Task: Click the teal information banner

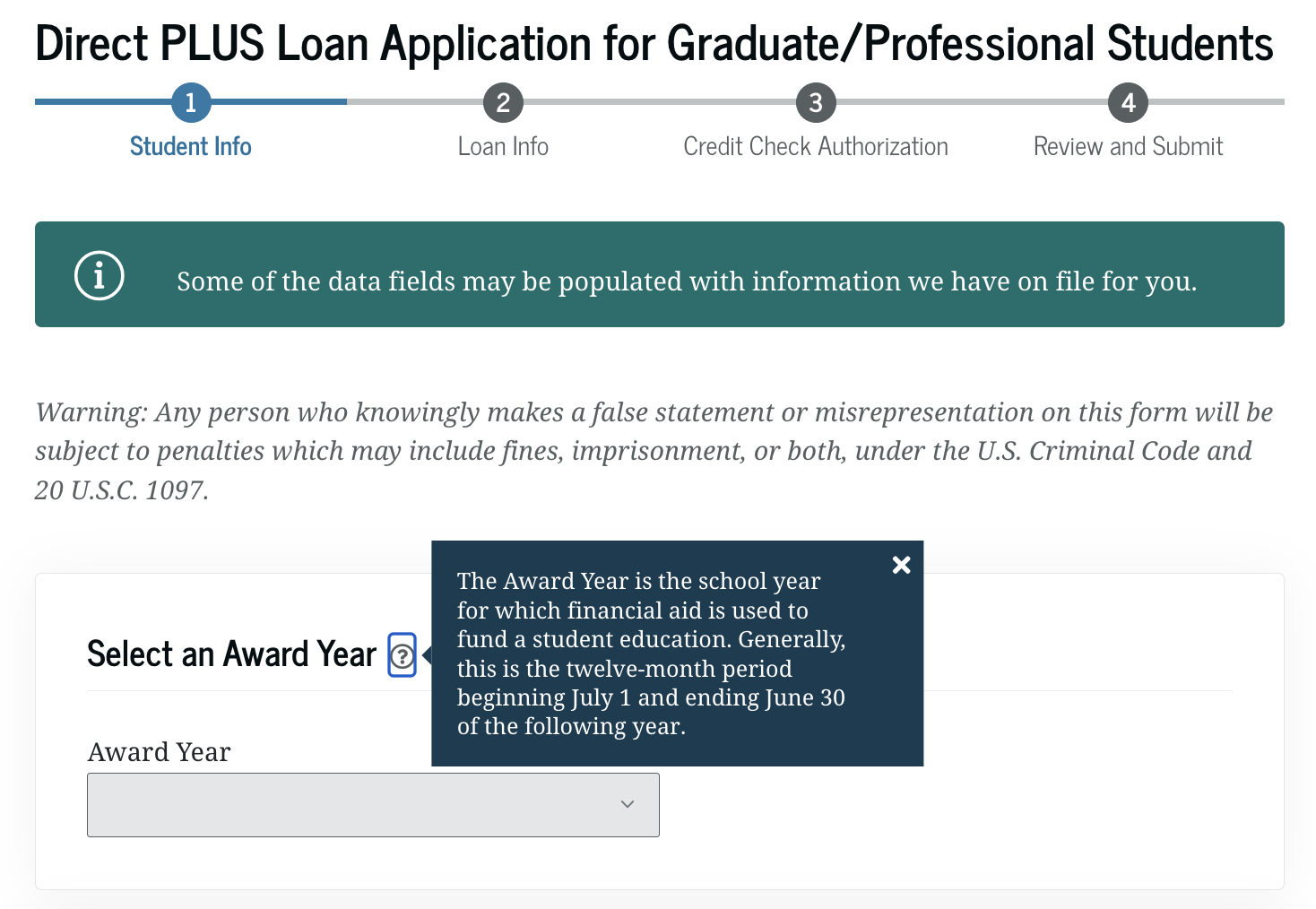Action: point(658,275)
